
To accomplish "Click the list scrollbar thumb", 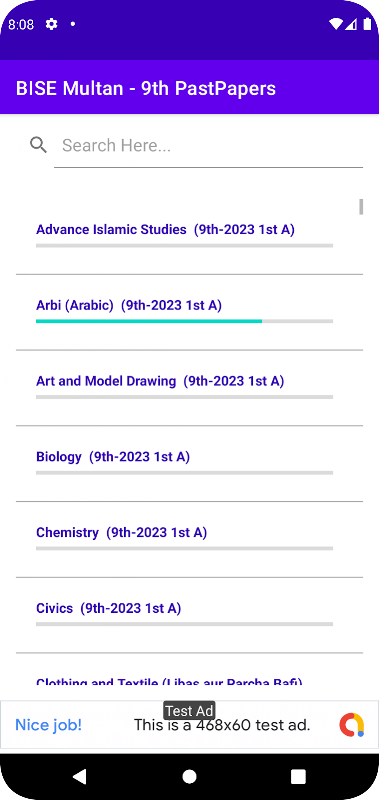I will click(361, 207).
